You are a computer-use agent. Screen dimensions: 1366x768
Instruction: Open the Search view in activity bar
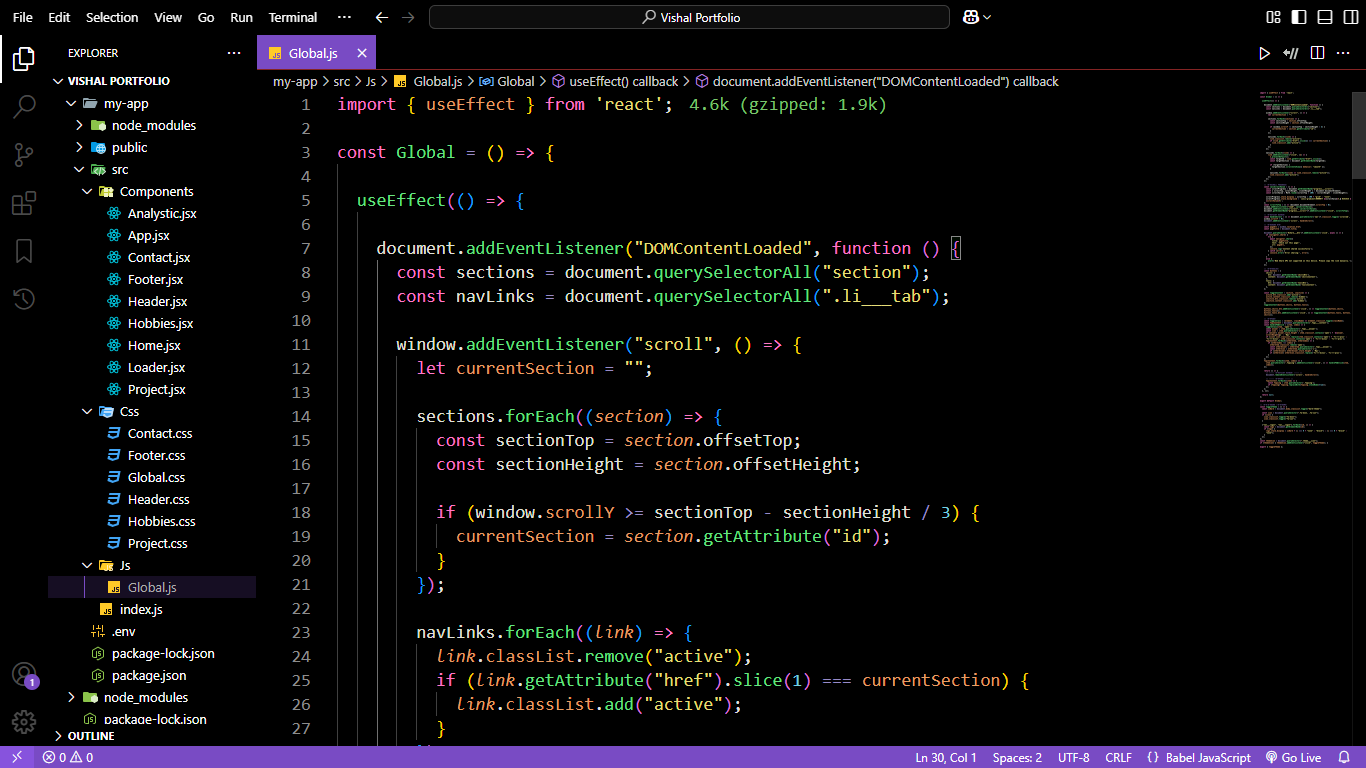coord(24,107)
